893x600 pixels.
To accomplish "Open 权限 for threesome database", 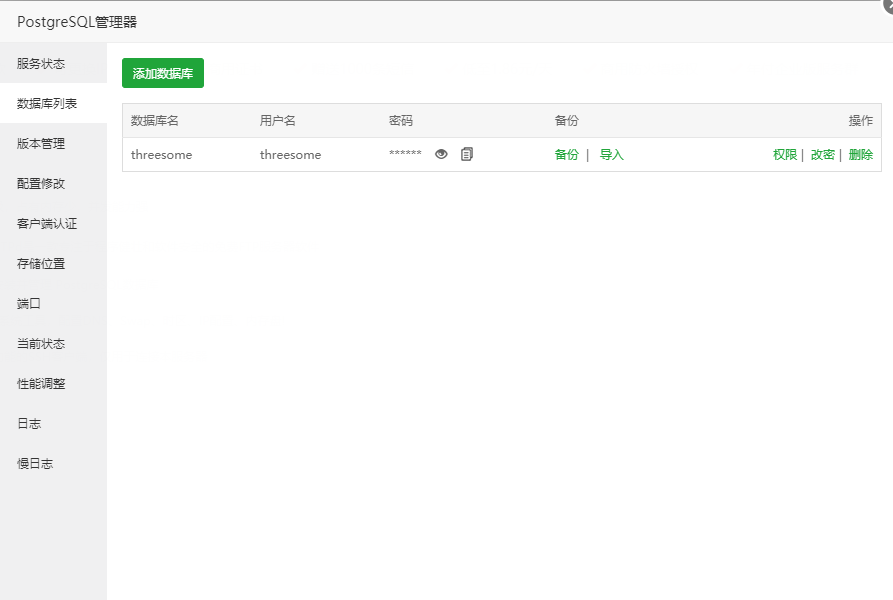I will tap(785, 154).
